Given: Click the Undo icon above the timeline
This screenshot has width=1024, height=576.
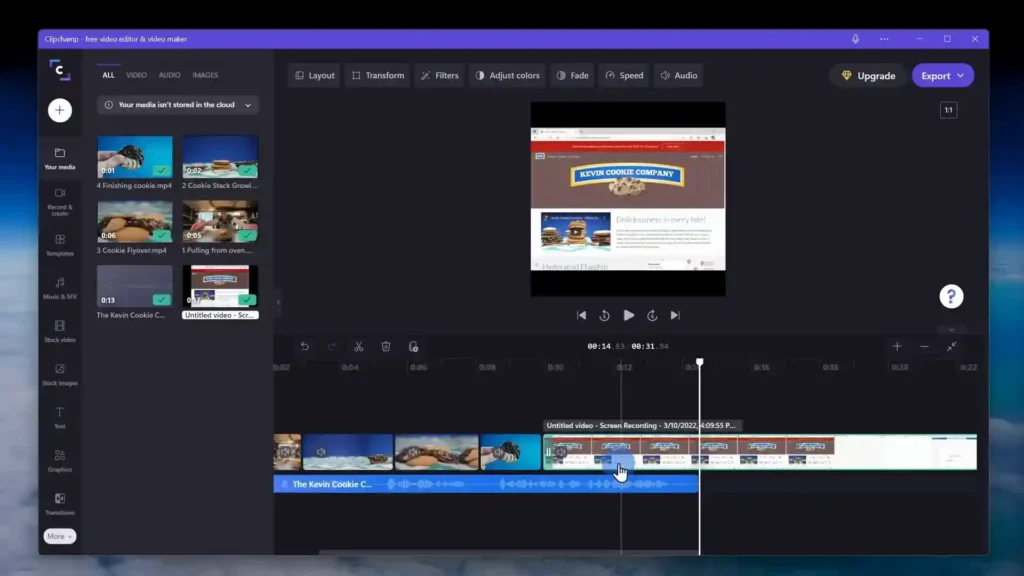Looking at the screenshot, I should pos(306,346).
